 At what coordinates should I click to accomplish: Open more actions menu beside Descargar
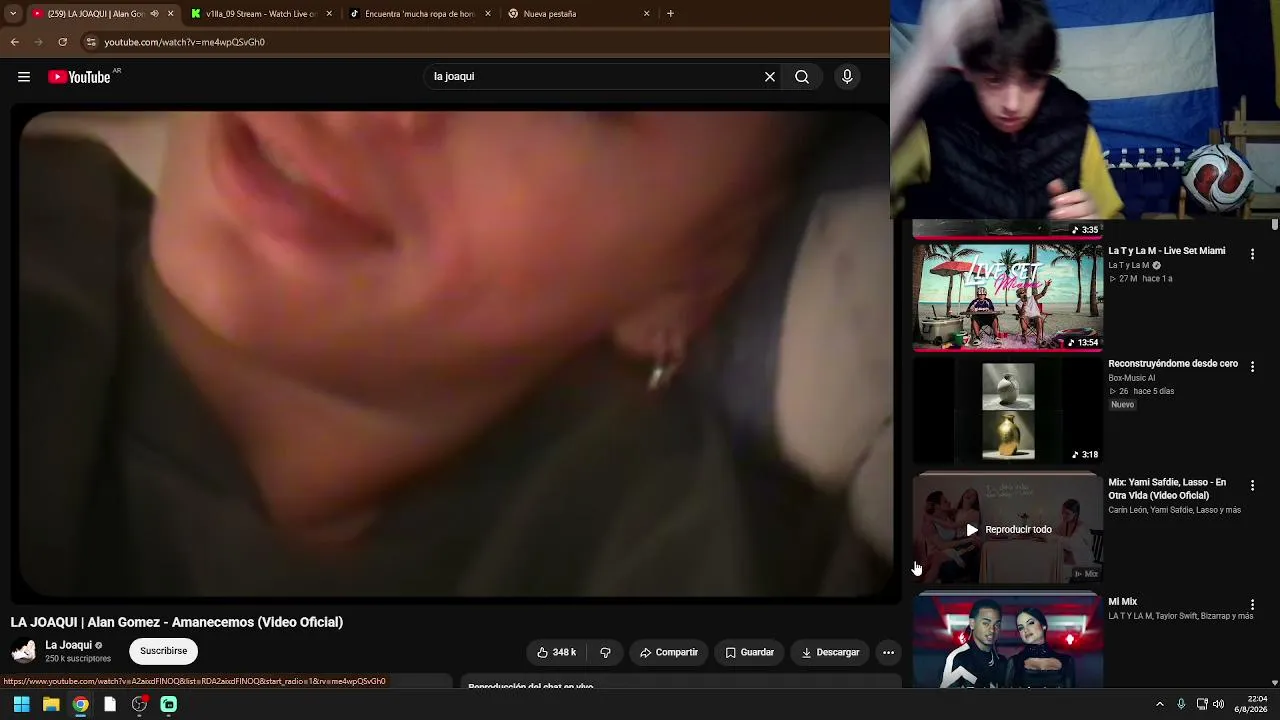point(888,653)
